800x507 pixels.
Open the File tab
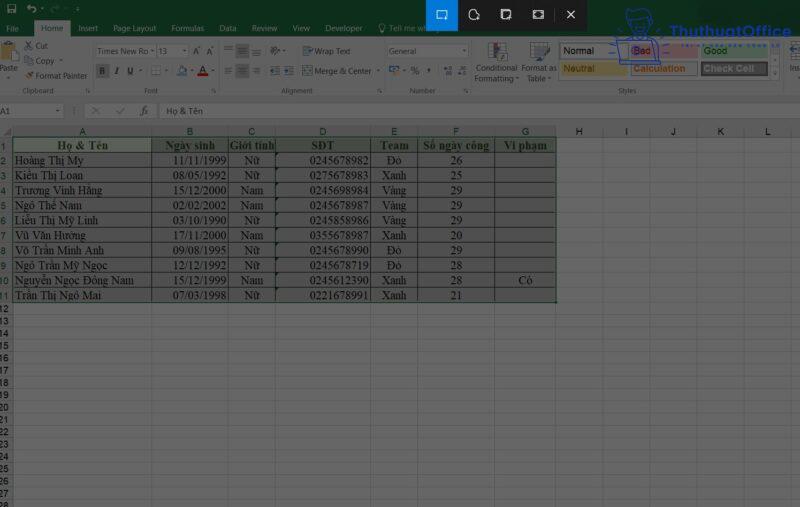[12, 29]
